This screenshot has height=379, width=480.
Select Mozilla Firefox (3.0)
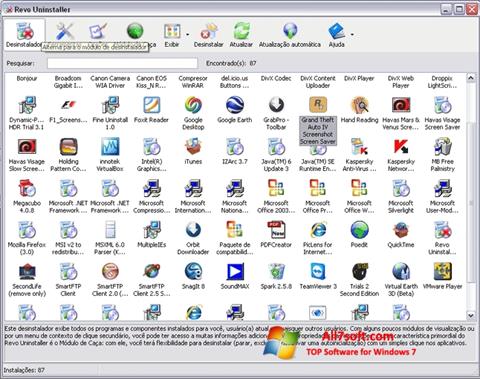pyautogui.click(x=27, y=238)
